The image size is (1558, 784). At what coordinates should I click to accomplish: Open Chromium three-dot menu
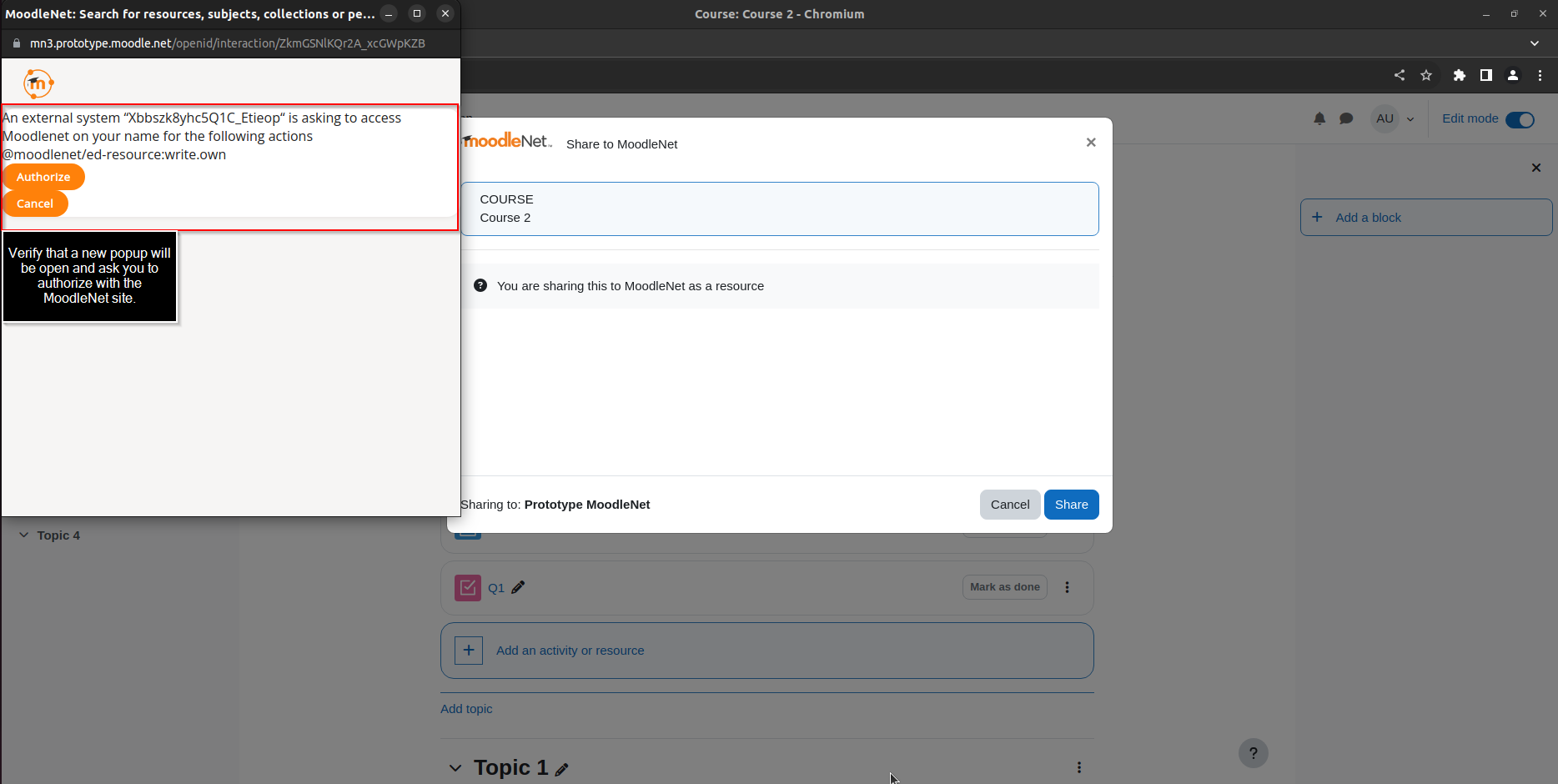(1540, 75)
